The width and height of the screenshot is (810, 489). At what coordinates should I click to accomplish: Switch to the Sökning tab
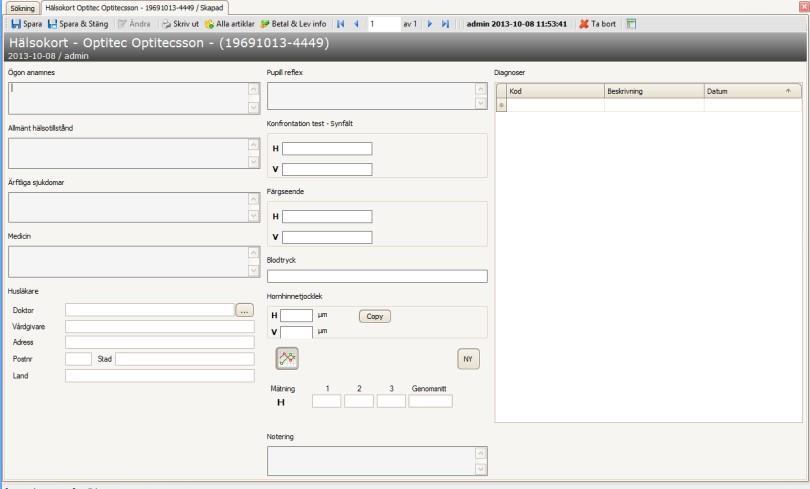click(x=22, y=8)
